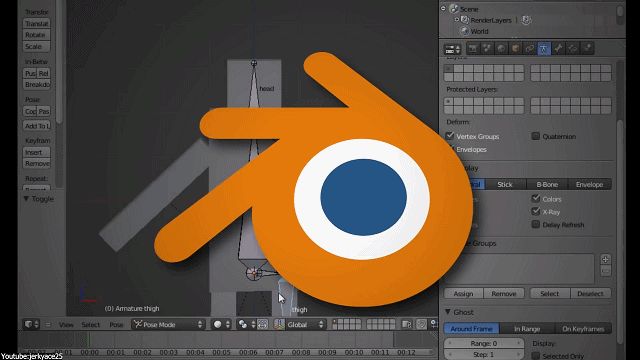The height and width of the screenshot is (360, 640).
Task: Open the Pose menu in viewport header
Action: coord(116,325)
